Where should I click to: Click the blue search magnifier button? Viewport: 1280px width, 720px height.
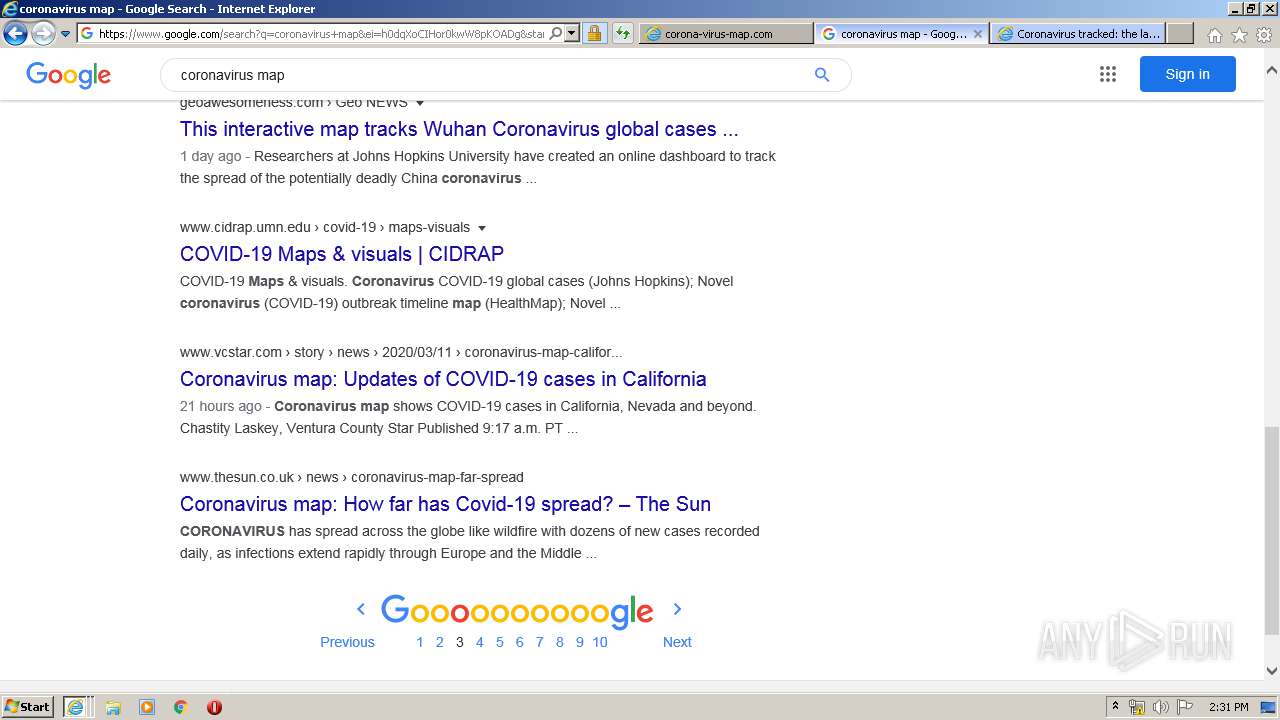(x=822, y=75)
